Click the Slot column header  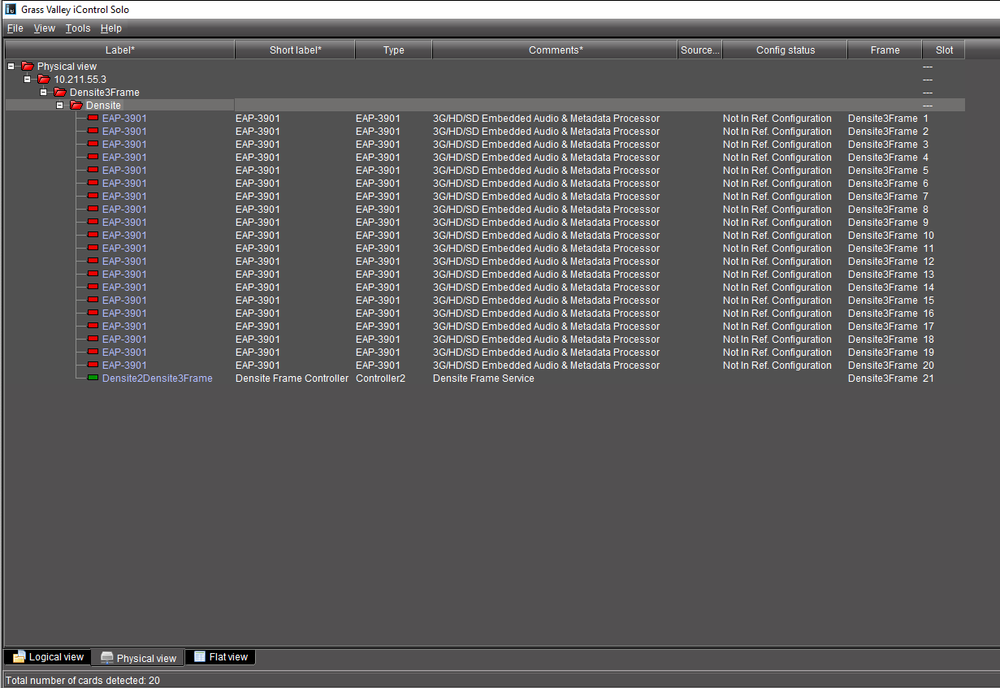click(944, 50)
